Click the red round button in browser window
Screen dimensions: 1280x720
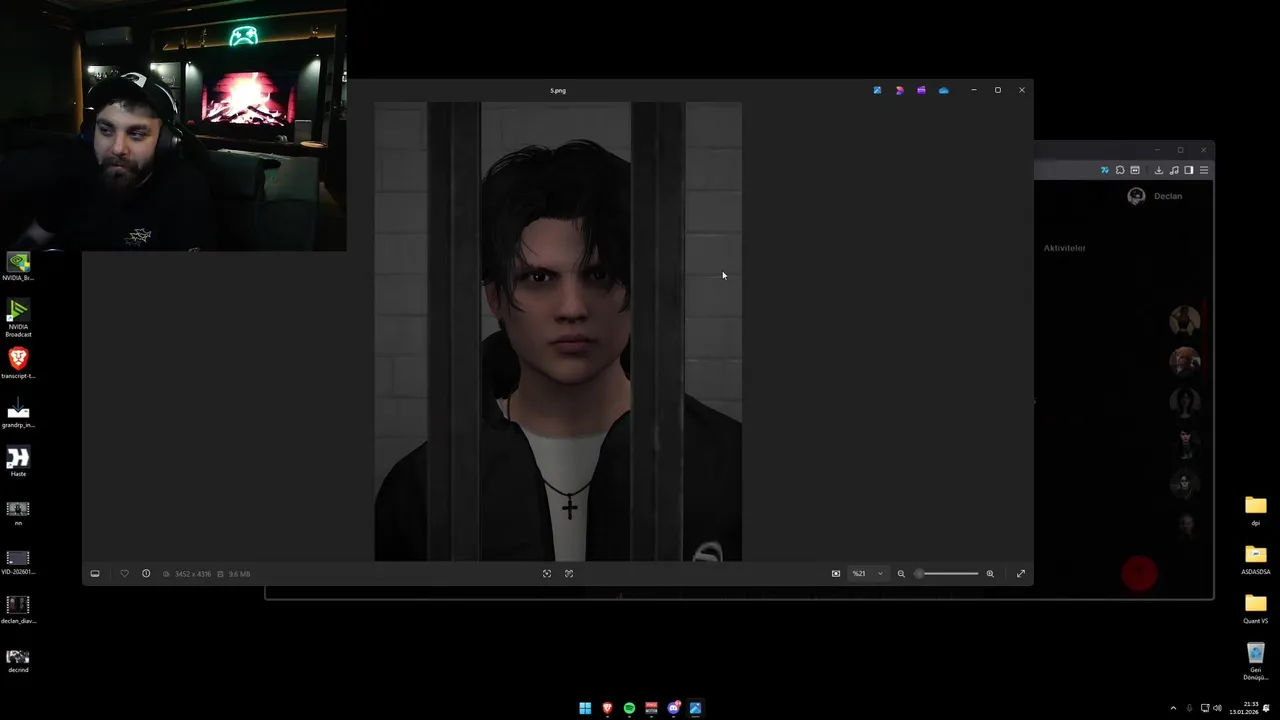pos(1139,573)
